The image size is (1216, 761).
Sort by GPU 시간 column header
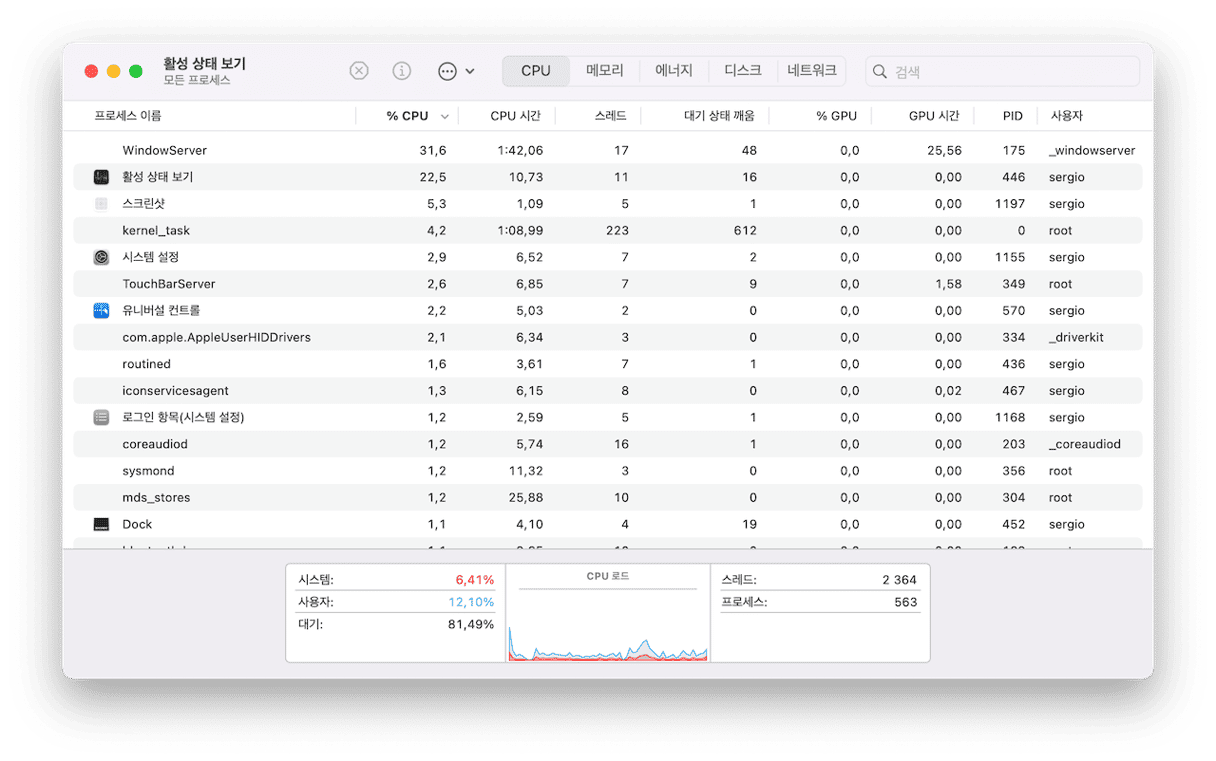934,116
